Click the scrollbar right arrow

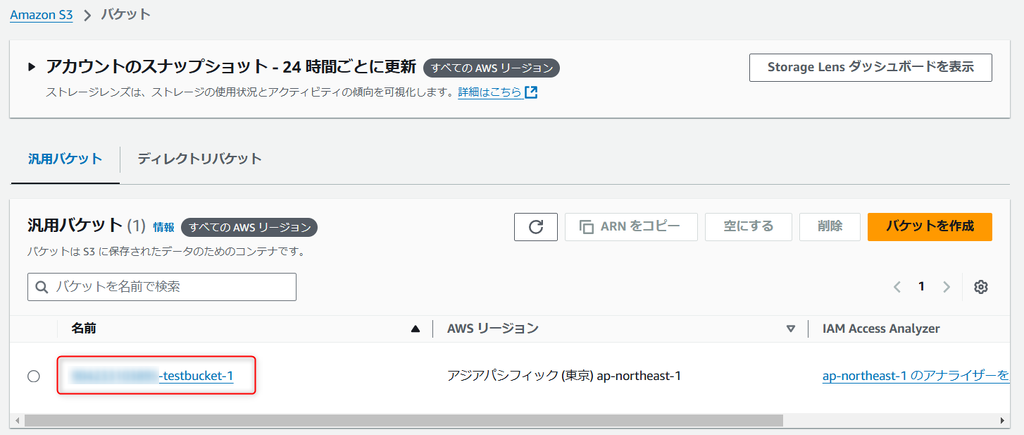tap(1002, 420)
